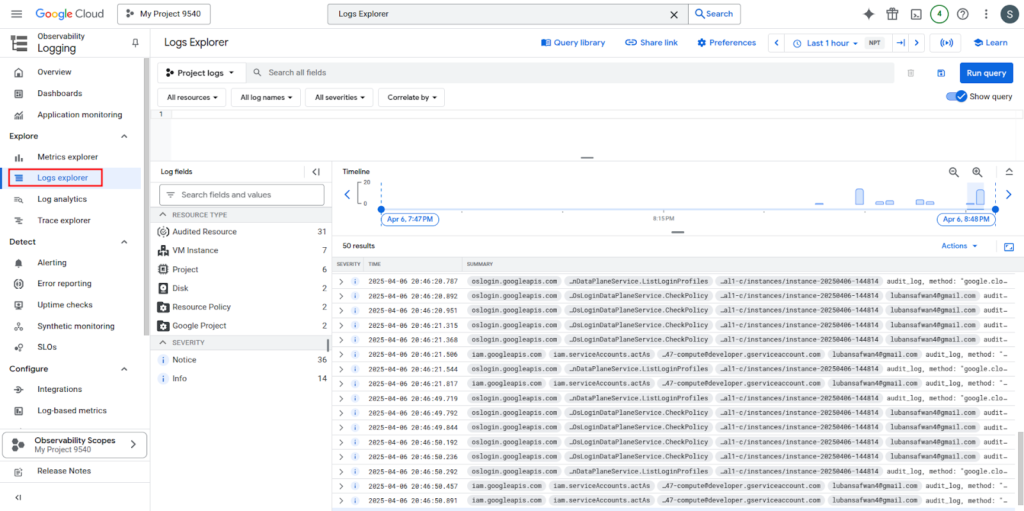Collapse the Log fields panel
The width and height of the screenshot is (1024, 511).
click(x=316, y=172)
